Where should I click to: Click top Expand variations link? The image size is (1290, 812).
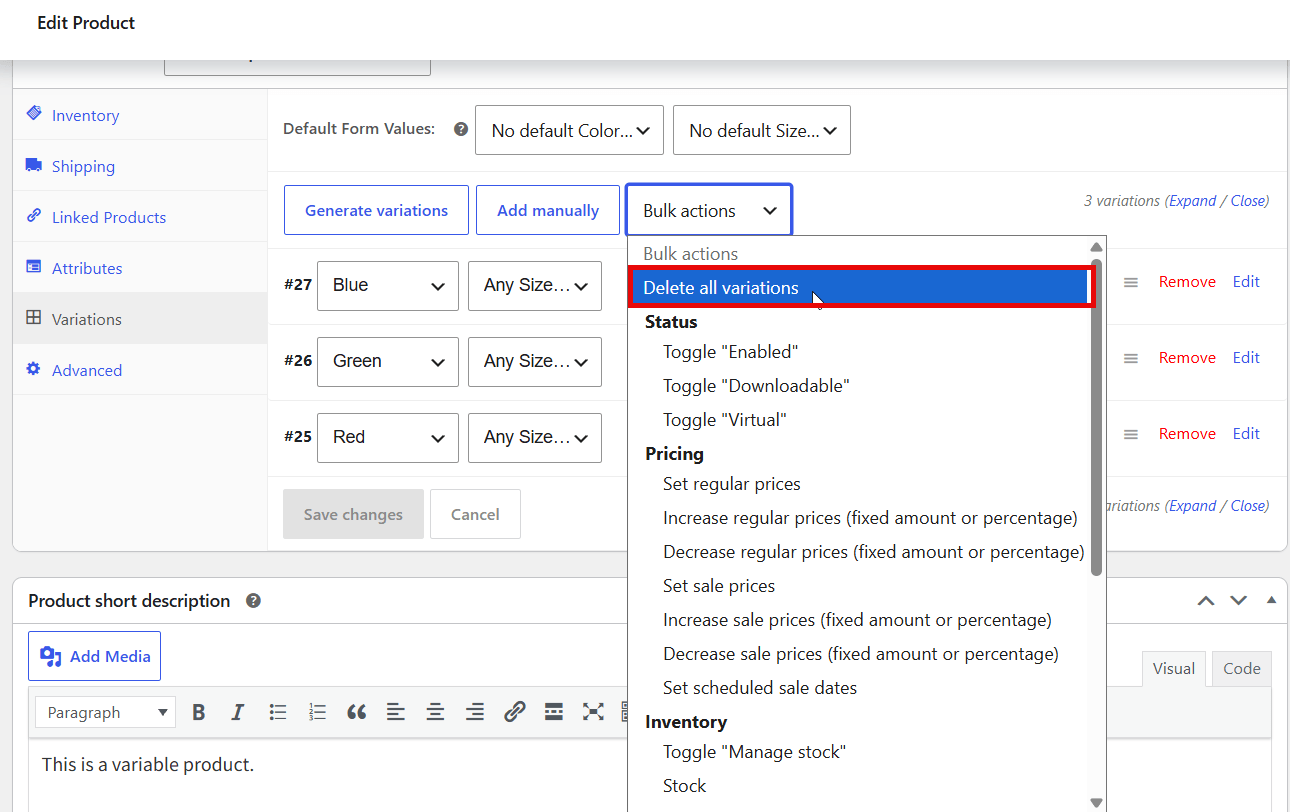[1192, 201]
